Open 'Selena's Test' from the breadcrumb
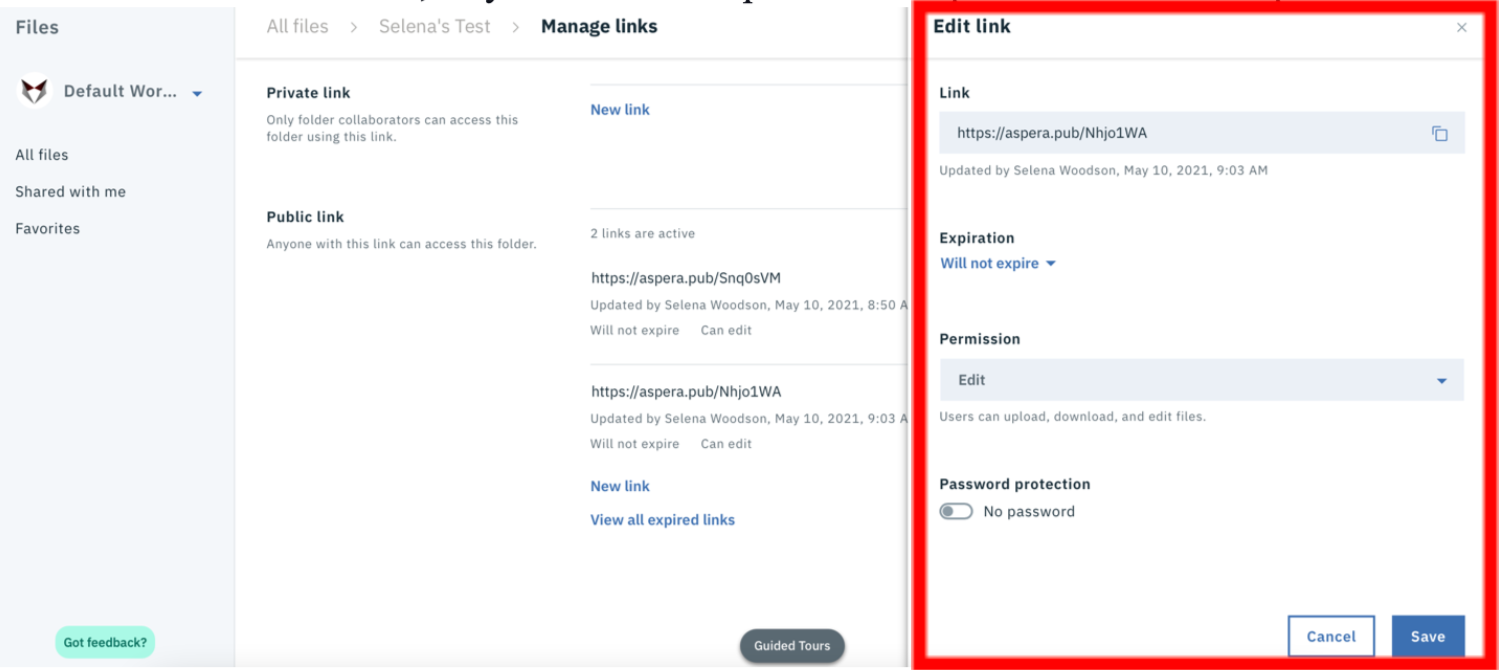This screenshot has height=670, width=1499. click(x=434, y=26)
